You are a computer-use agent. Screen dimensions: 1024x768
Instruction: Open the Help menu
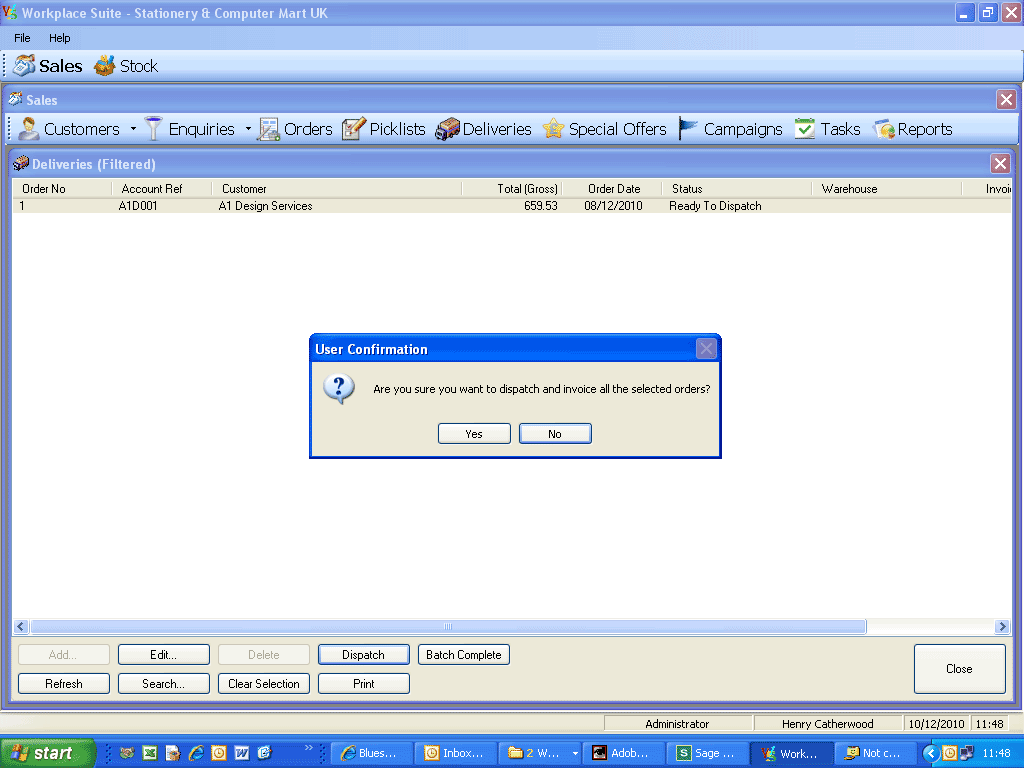point(60,38)
